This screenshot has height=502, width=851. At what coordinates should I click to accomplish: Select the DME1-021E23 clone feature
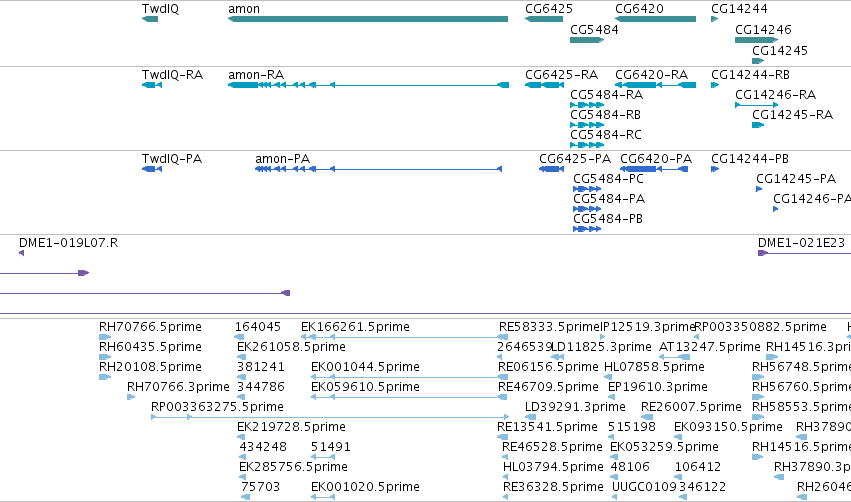pyautogui.click(x=804, y=253)
